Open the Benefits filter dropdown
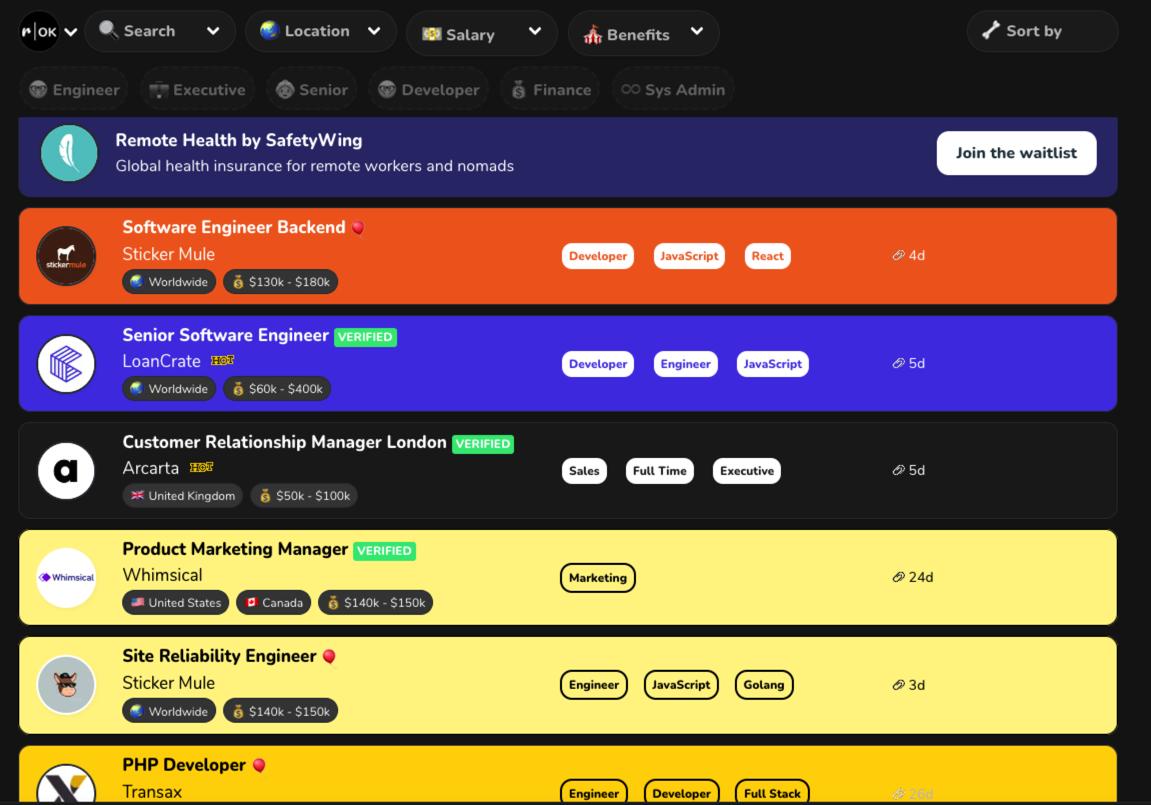Viewport: 1151px width, 805px height. (x=643, y=34)
